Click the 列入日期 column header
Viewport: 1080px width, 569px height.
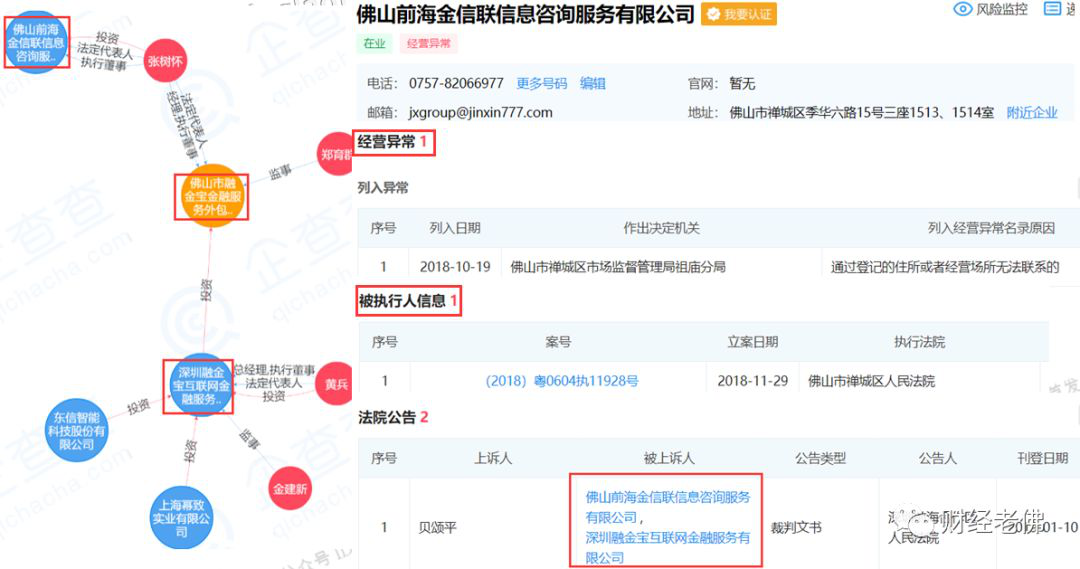(x=455, y=228)
